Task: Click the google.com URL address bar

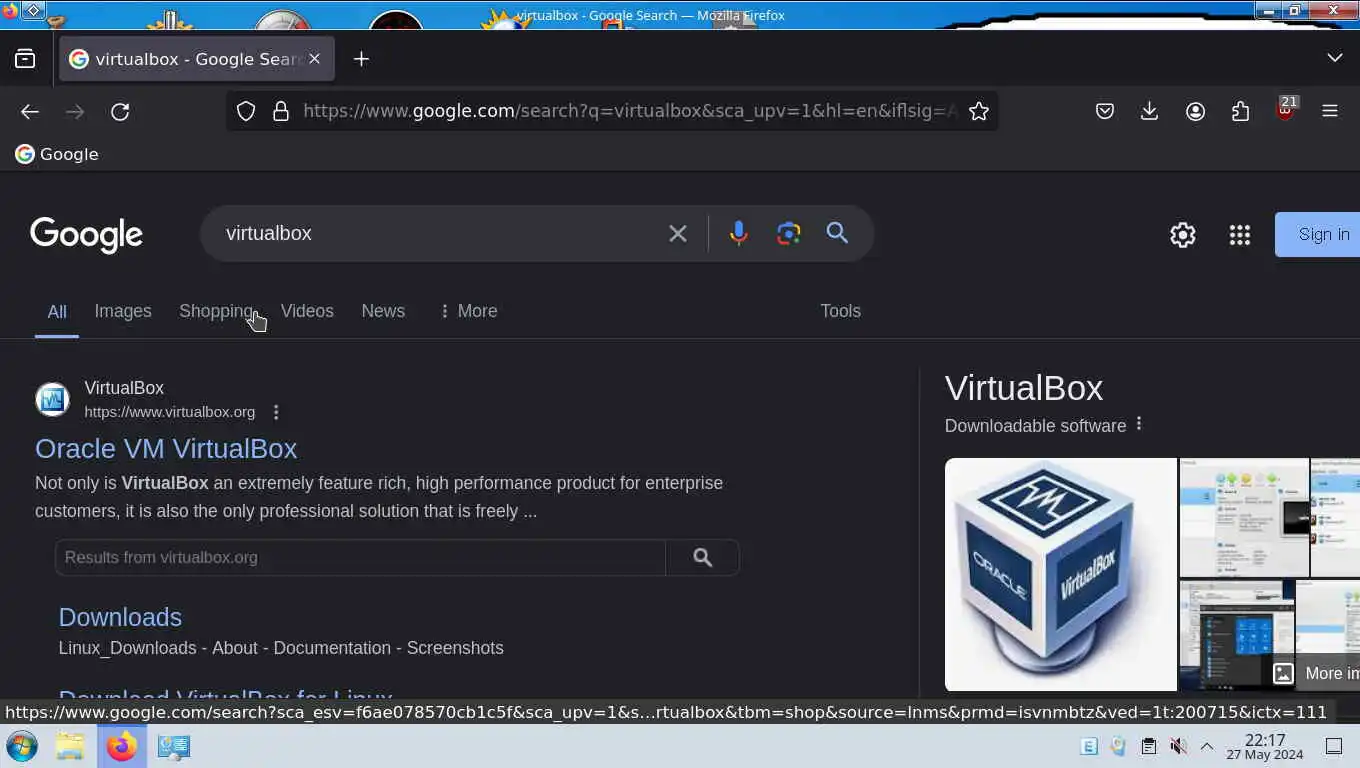Action: [x=630, y=111]
